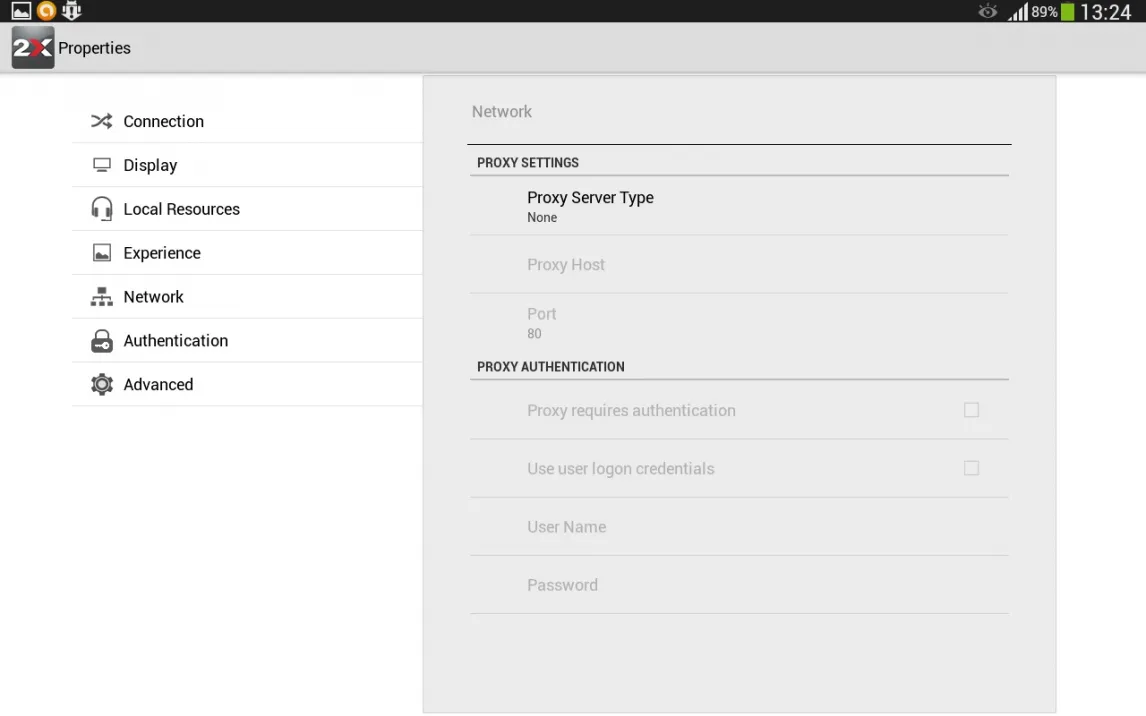The width and height of the screenshot is (1146, 716).
Task: Click the Local Resources headphones icon
Action: tap(102, 209)
